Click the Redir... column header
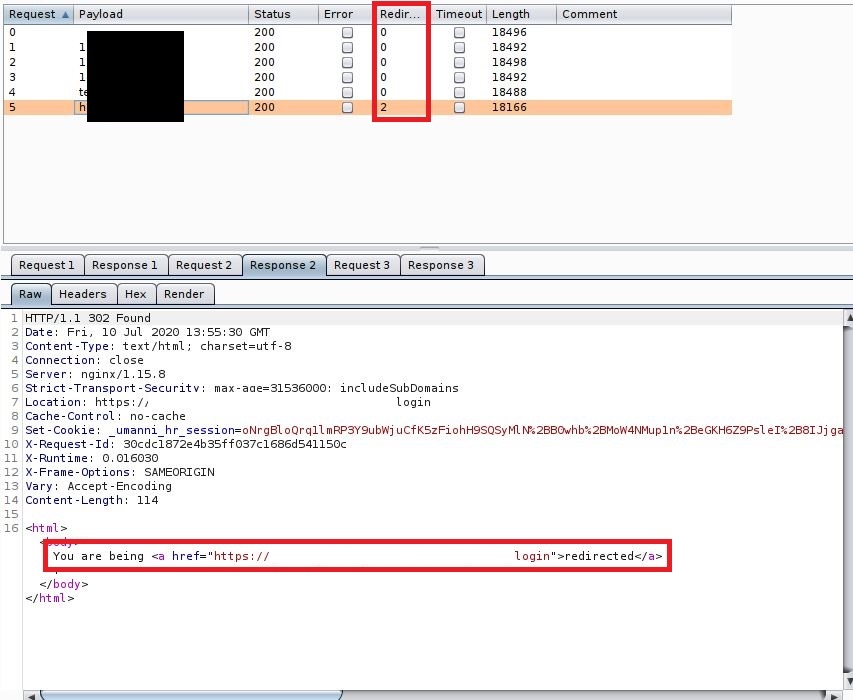Image resolution: width=853 pixels, height=700 pixels. (401, 14)
